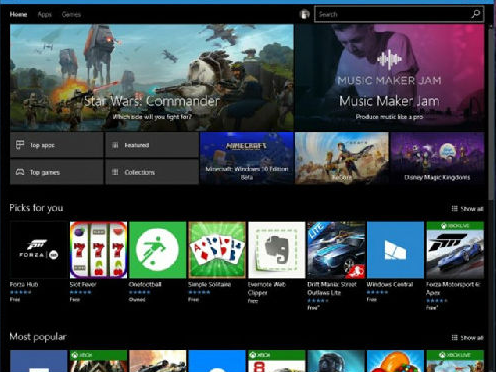
Task: Show all Picks for you
Action: coord(467,209)
